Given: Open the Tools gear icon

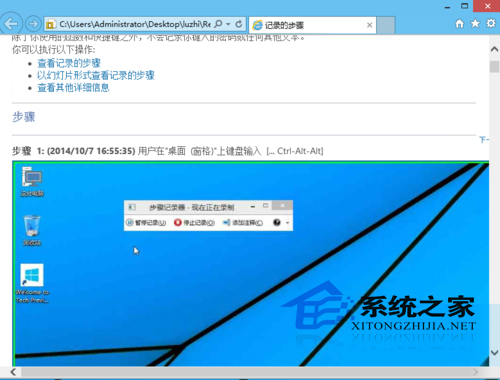Looking at the screenshot, I should (x=491, y=24).
